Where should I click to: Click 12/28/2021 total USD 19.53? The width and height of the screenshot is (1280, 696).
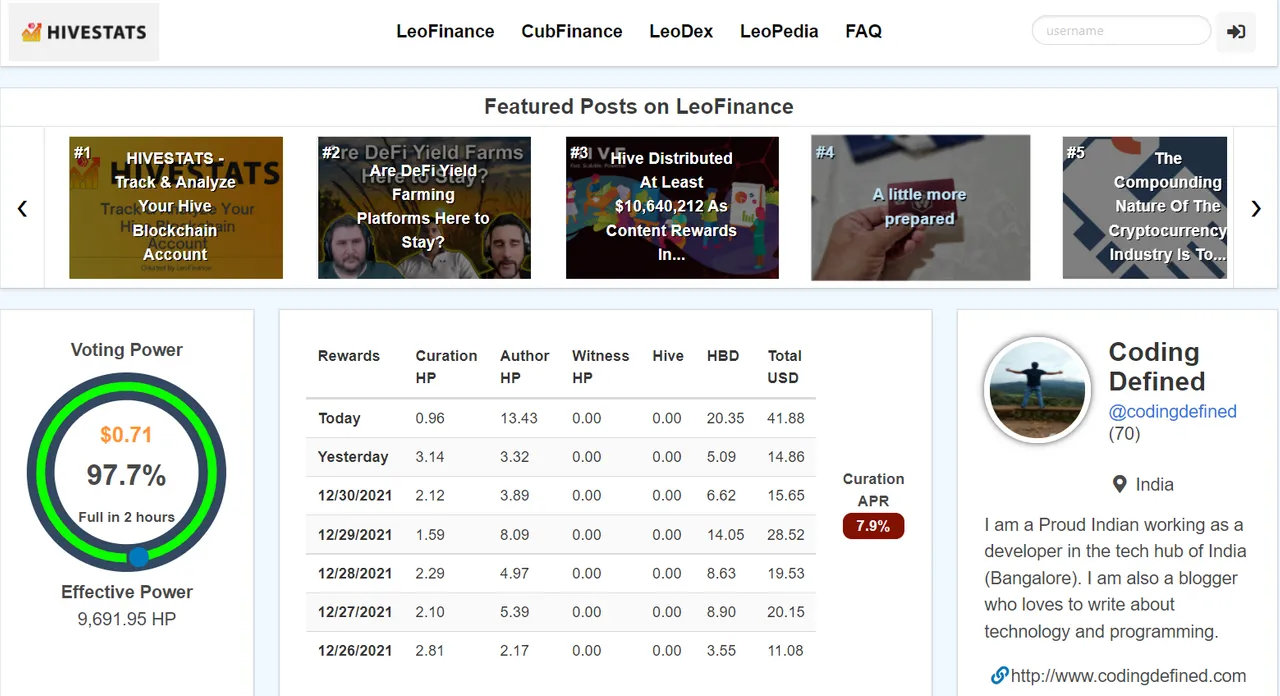[786, 573]
